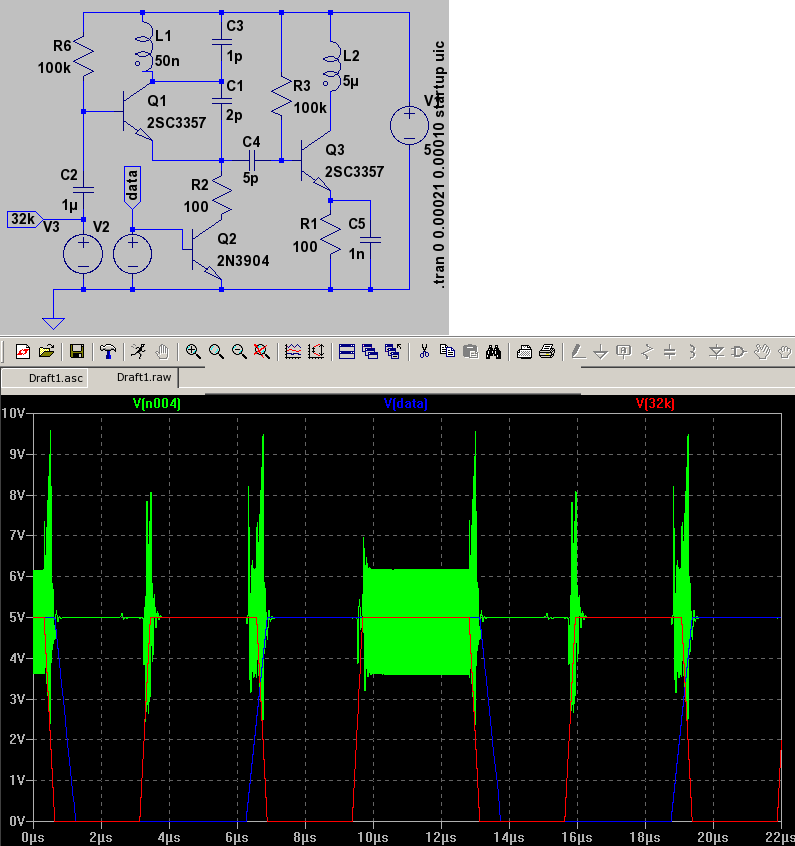This screenshot has height=846, width=795.
Task: Place a resistor from the toolbar
Action: pos(647,352)
